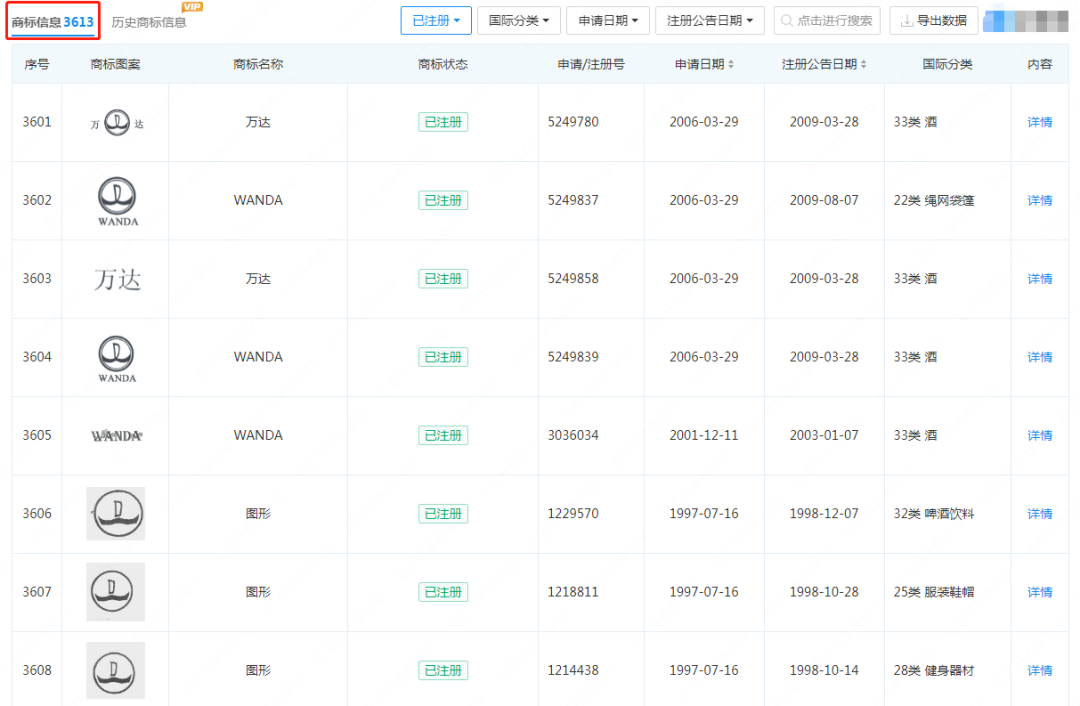This screenshot has height=706, width=1080.
Task: Sort by 注册公告日期 column arrows
Action: pyautogui.click(x=864, y=64)
